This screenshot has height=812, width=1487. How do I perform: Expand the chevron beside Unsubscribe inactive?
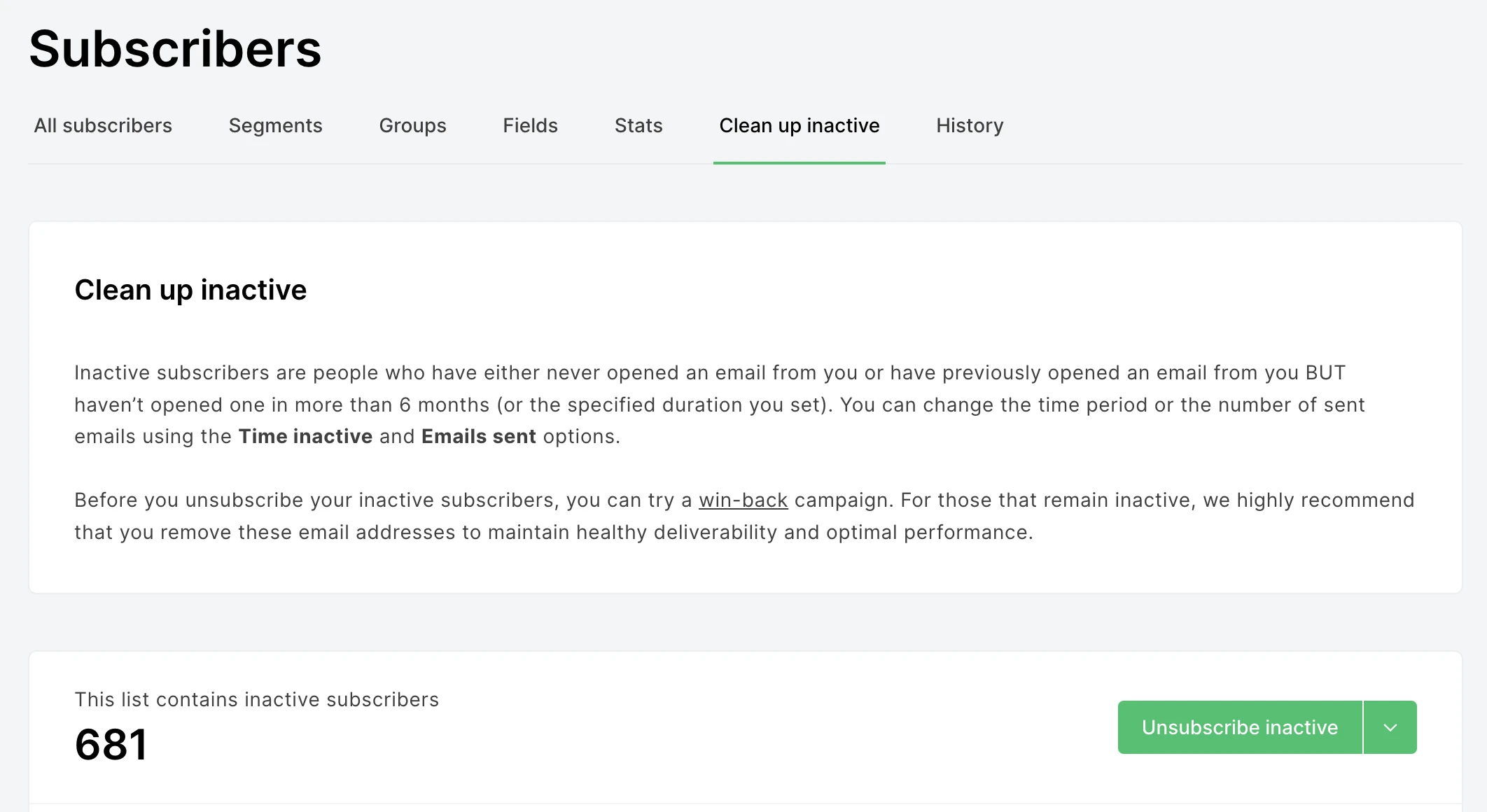[x=1390, y=727]
